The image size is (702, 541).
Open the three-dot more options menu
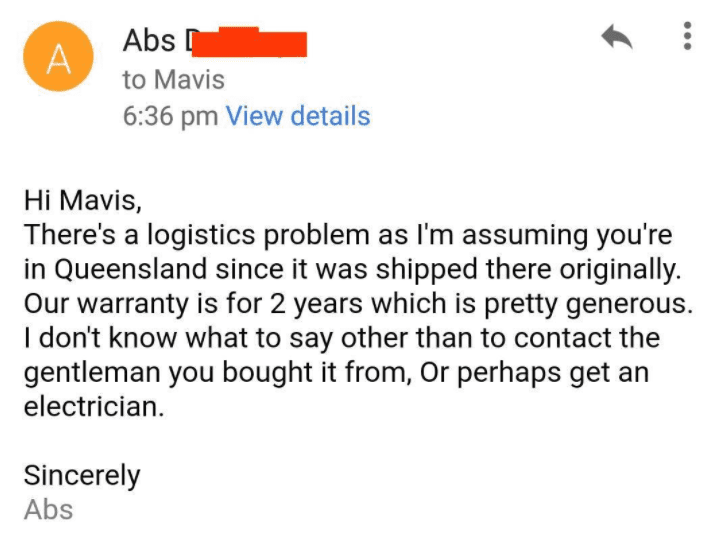pyautogui.click(x=687, y=36)
